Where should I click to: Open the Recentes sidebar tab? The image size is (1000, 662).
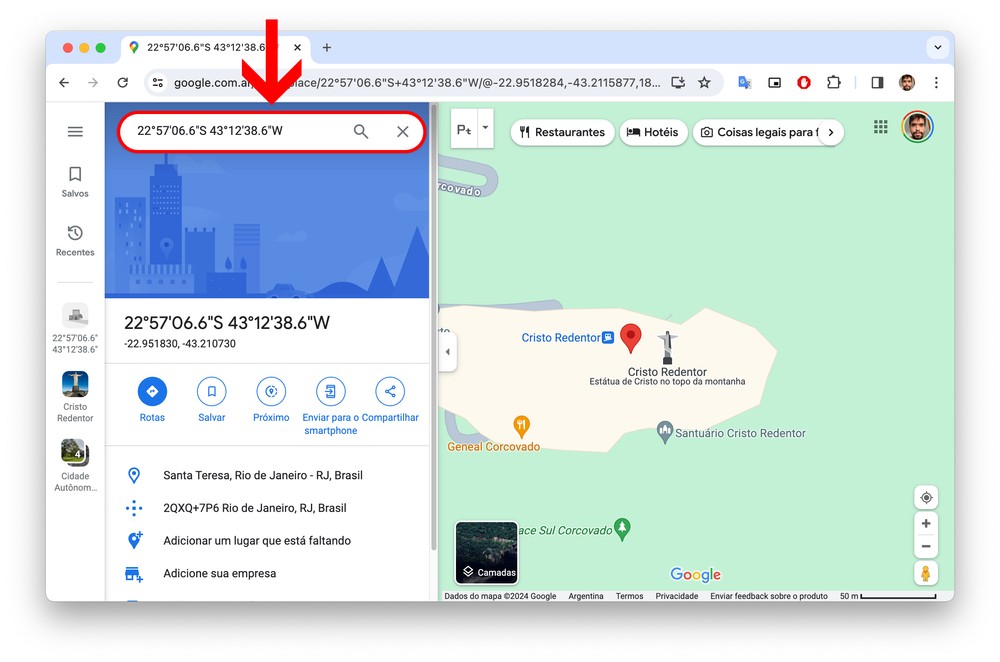click(75, 240)
